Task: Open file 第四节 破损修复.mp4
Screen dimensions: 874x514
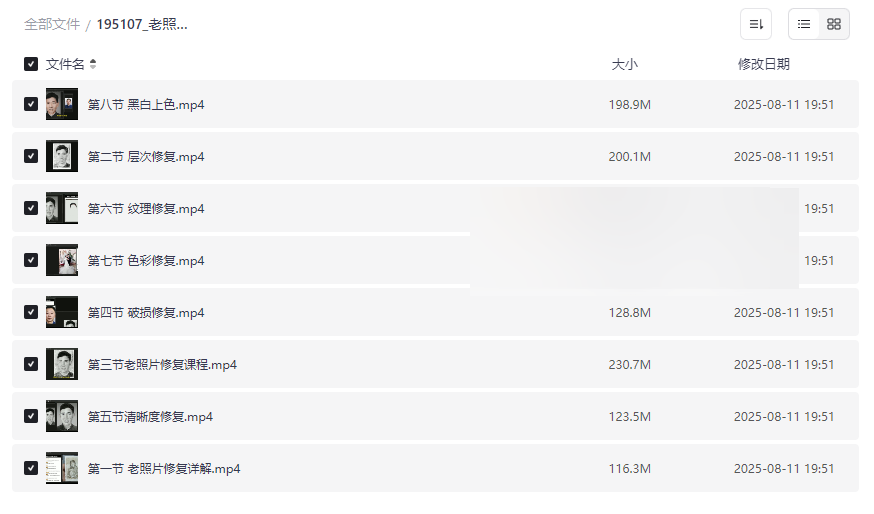Action: click(x=146, y=312)
